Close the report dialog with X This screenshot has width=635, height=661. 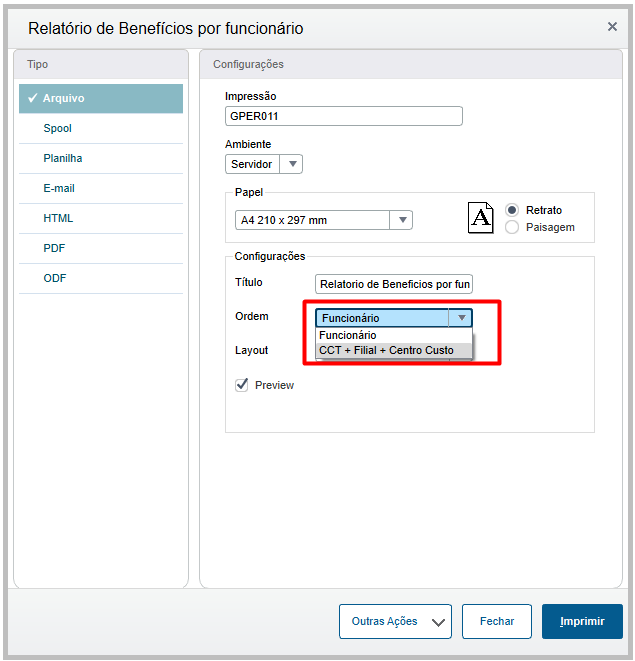point(612,27)
